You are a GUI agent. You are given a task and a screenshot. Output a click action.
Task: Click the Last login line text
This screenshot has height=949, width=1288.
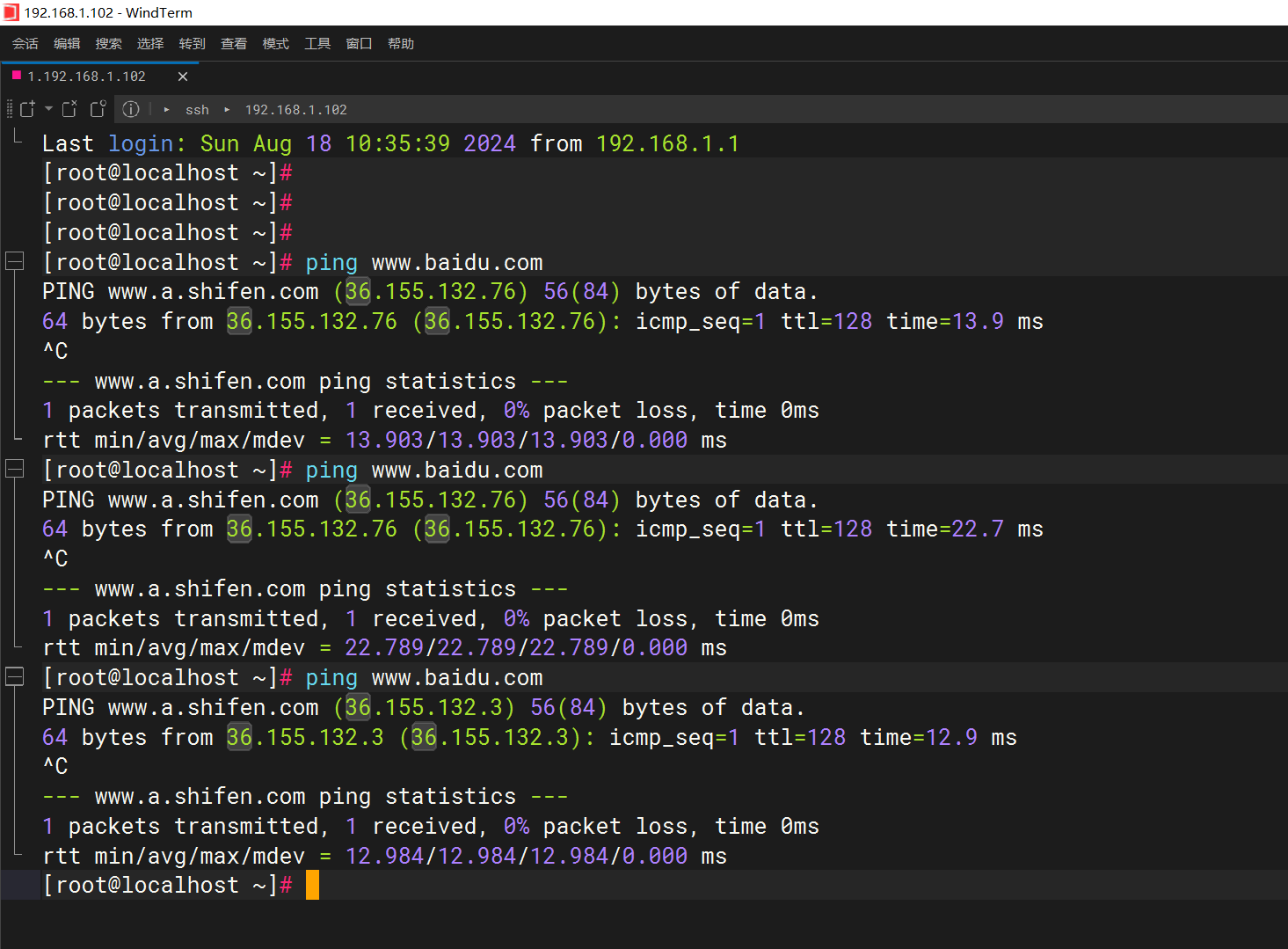(391, 143)
